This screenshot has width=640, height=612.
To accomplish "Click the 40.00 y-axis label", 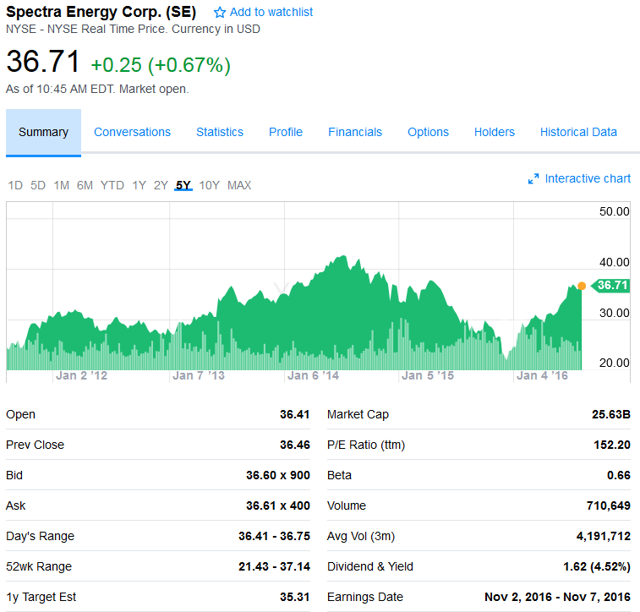I will pos(614,262).
